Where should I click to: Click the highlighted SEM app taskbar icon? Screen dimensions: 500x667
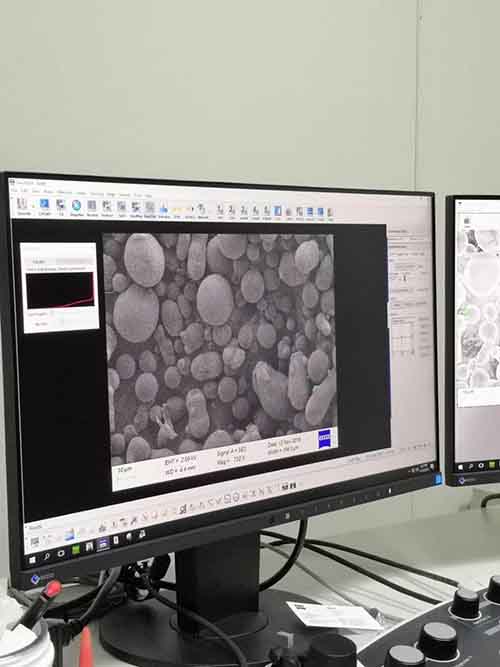[103, 543]
